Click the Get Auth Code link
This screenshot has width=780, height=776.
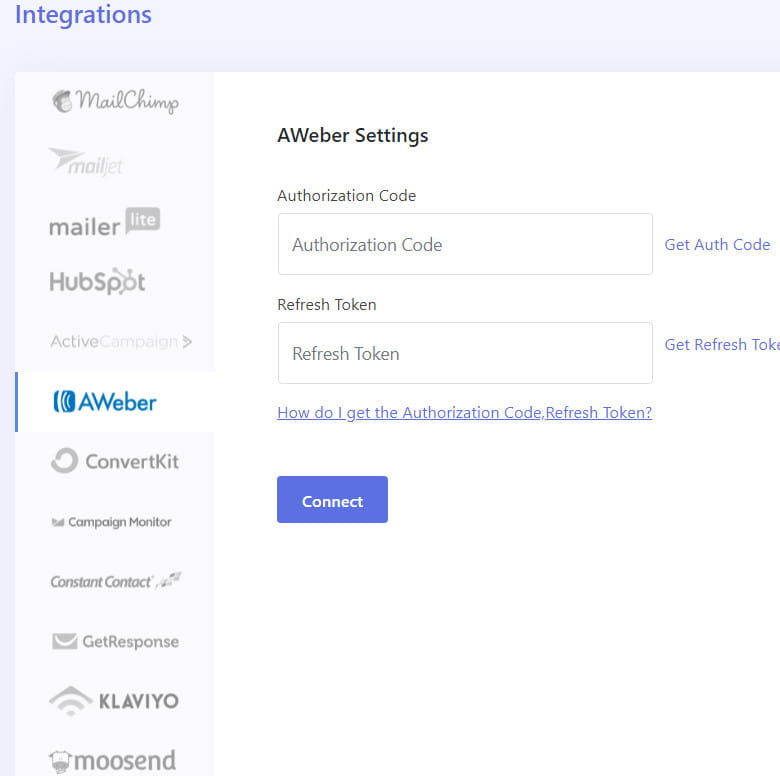point(717,244)
